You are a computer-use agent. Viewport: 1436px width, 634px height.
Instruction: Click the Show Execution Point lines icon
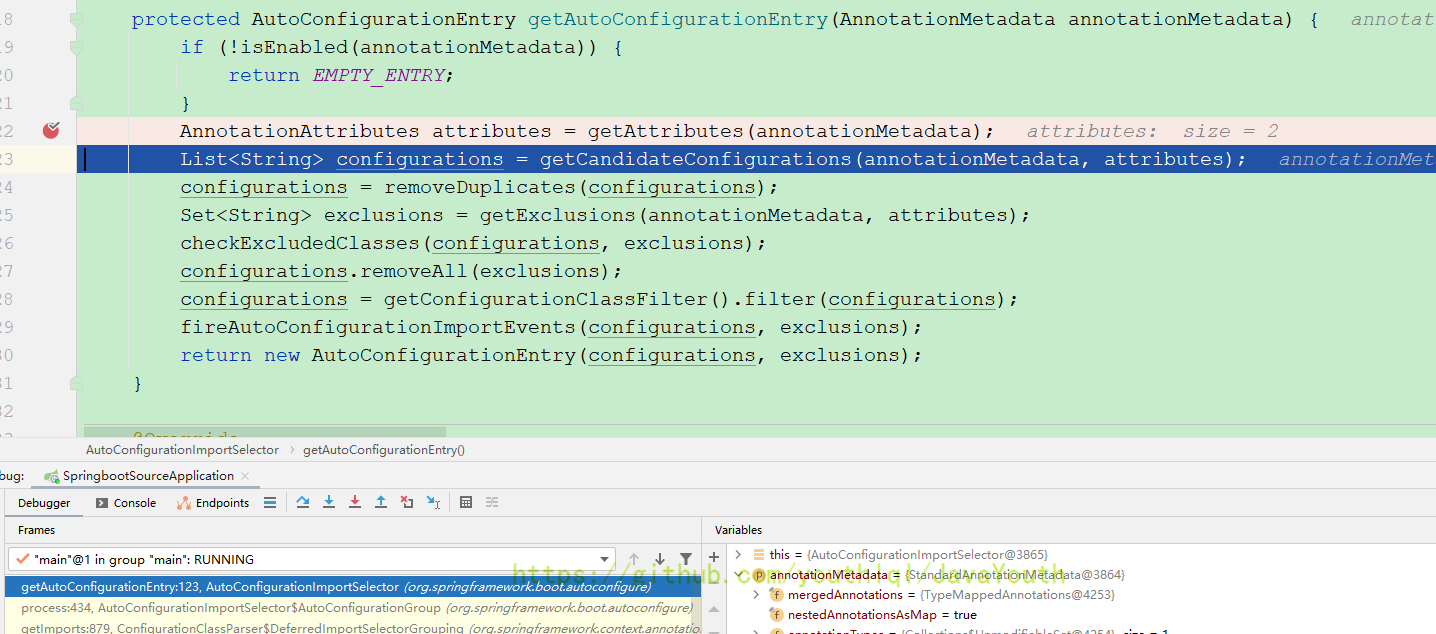(x=270, y=502)
